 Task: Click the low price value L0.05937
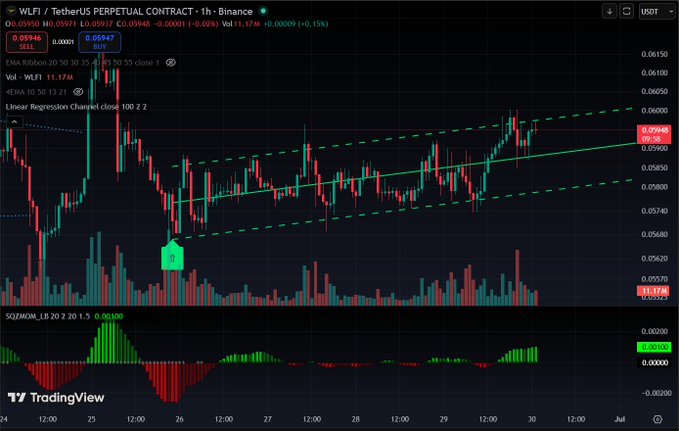[x=97, y=24]
